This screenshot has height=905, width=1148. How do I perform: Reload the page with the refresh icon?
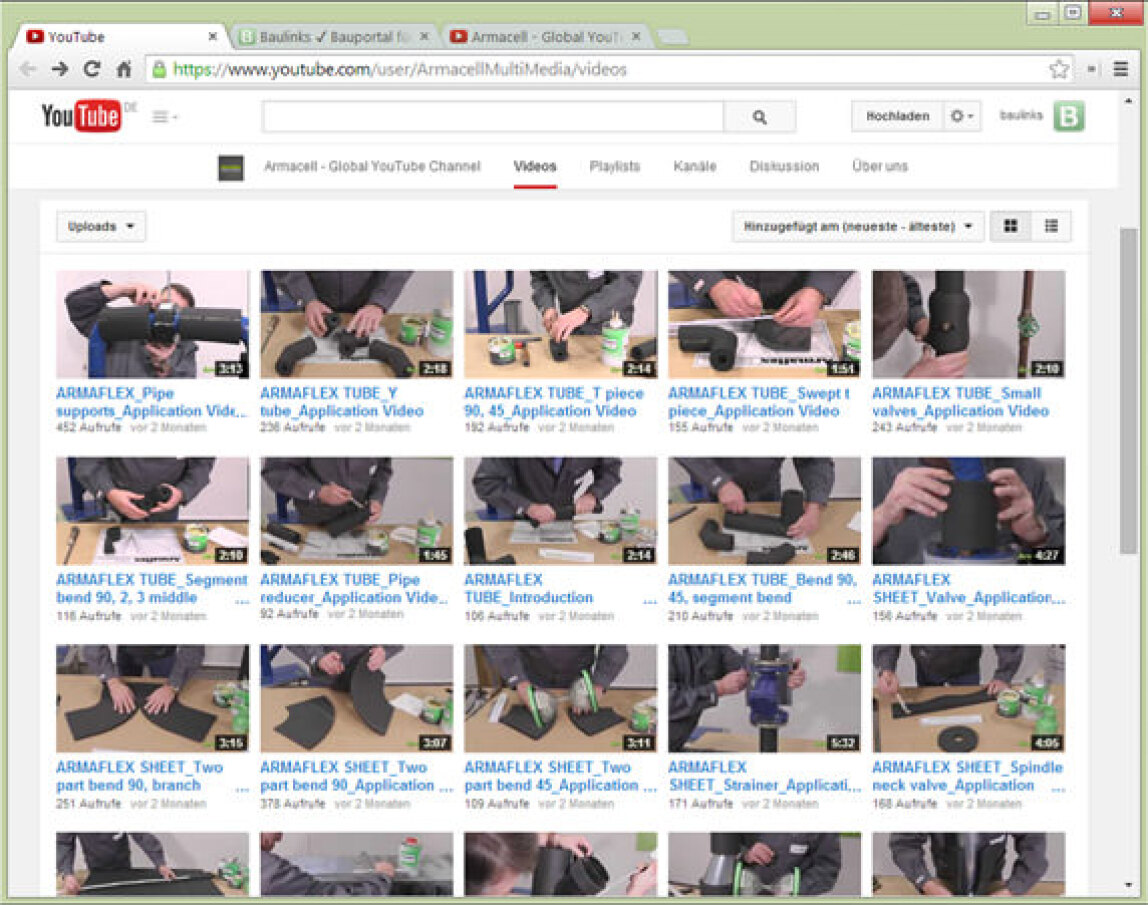click(x=92, y=70)
